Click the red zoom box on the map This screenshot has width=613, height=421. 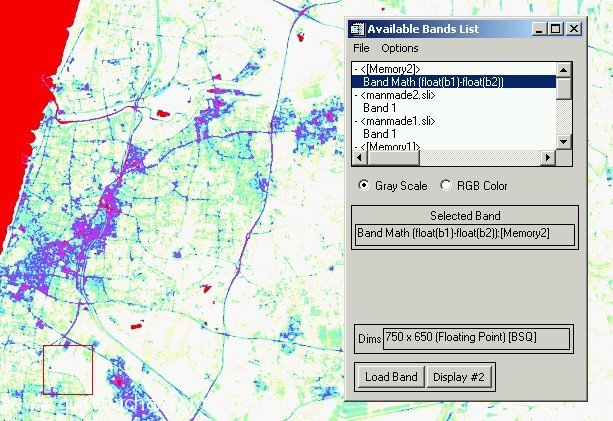click(68, 370)
